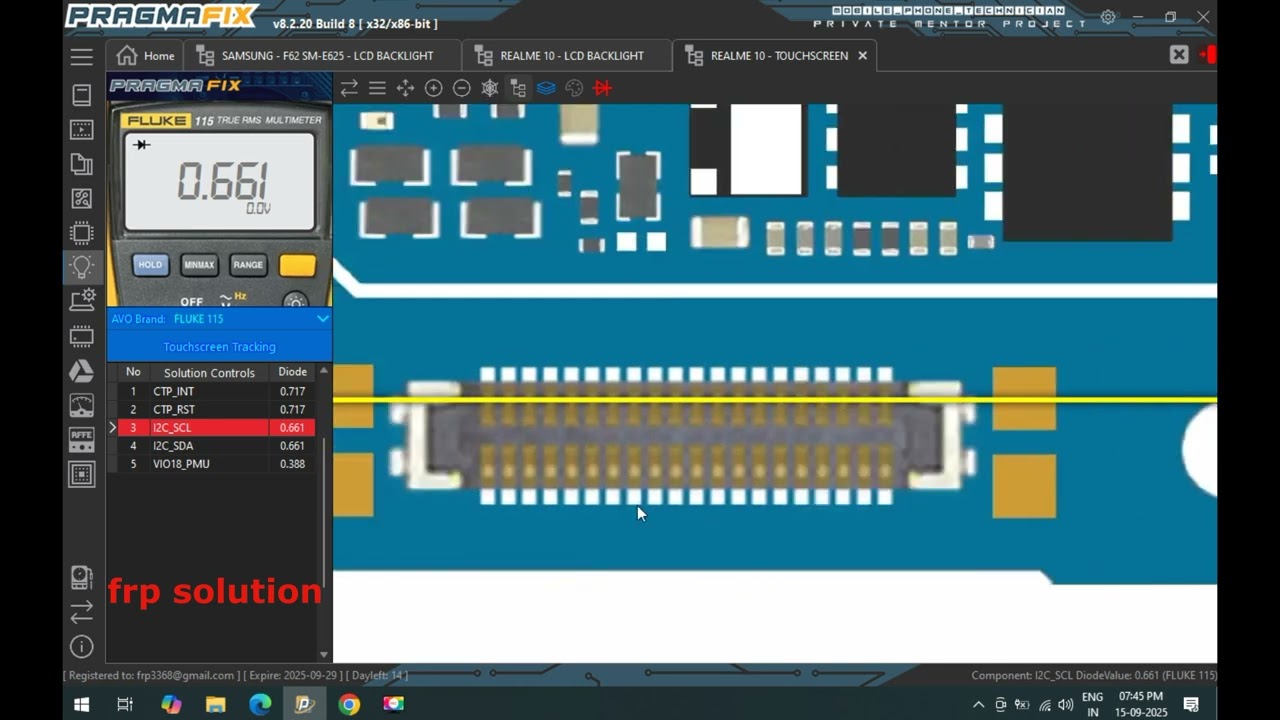This screenshot has width=1280, height=720.
Task: Open the notification center icon
Action: click(x=1191, y=704)
